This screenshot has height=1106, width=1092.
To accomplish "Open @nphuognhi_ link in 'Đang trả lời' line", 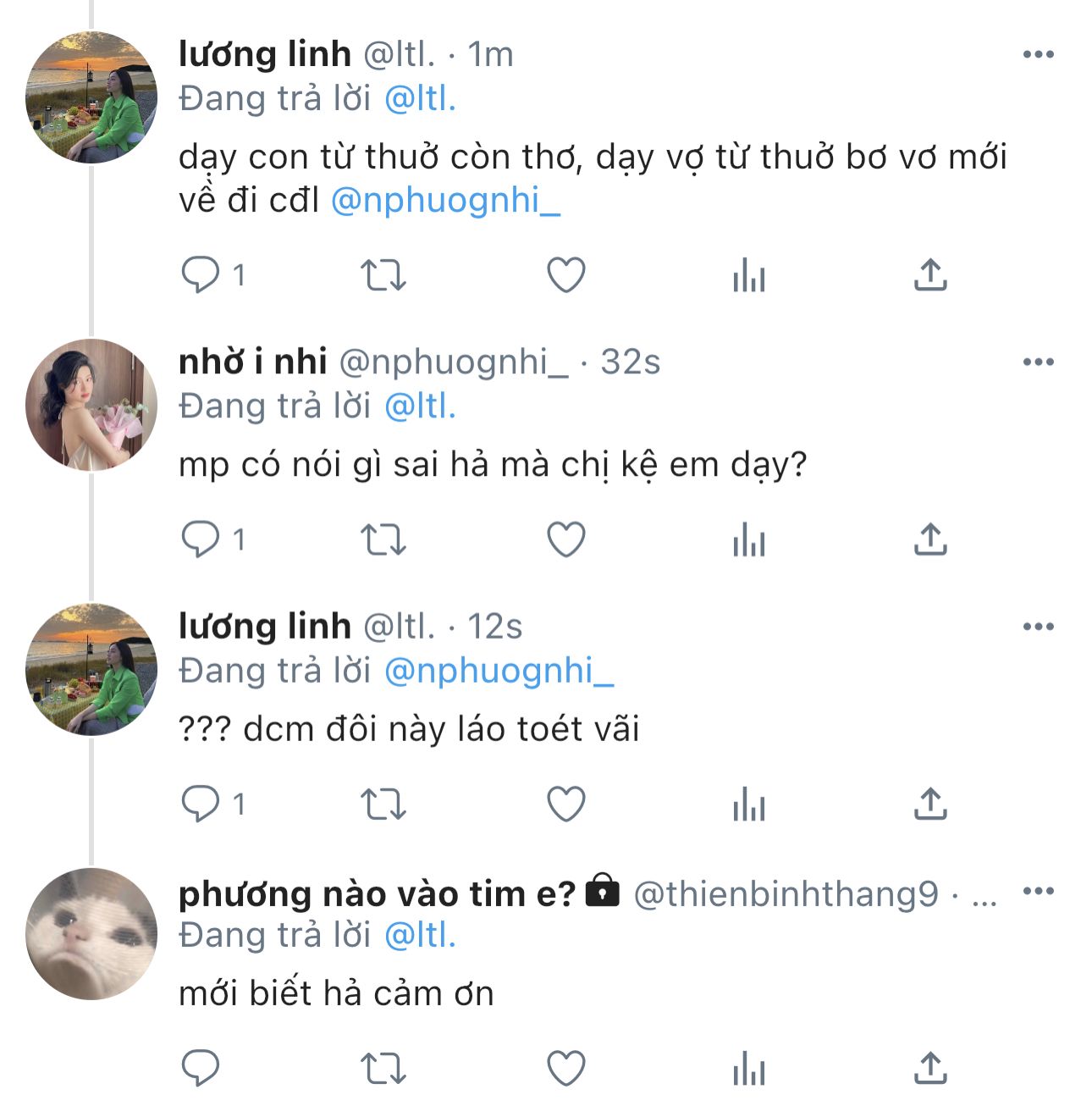I will [499, 671].
